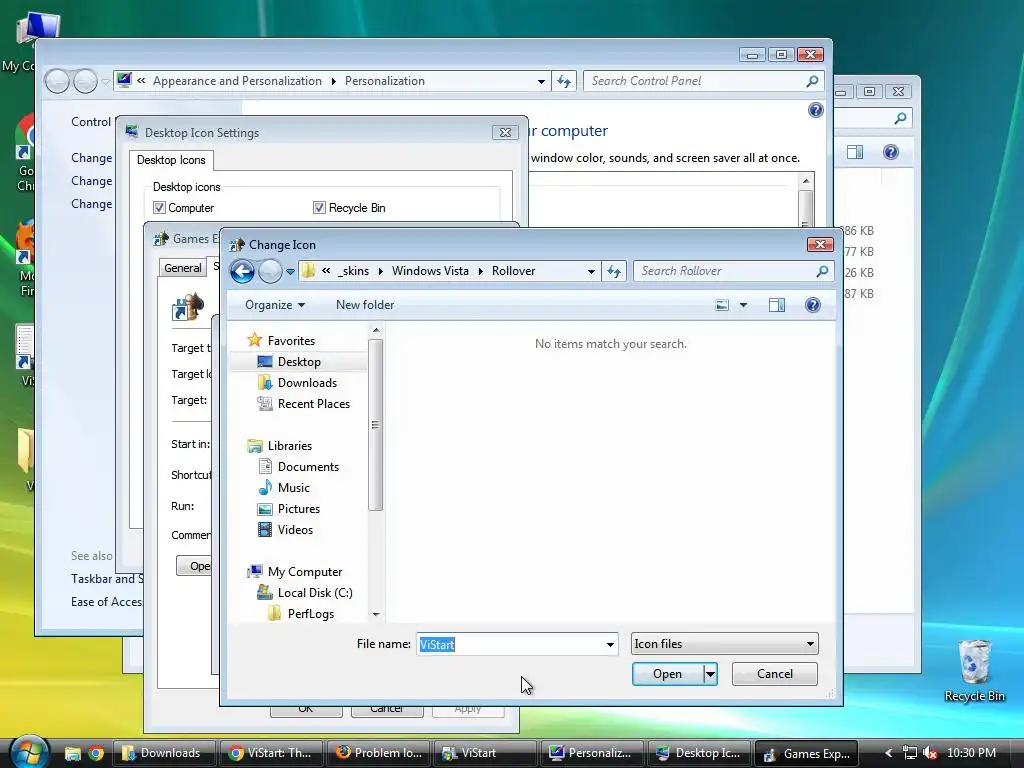Select Recycle Bin on the desktop

tap(974, 671)
